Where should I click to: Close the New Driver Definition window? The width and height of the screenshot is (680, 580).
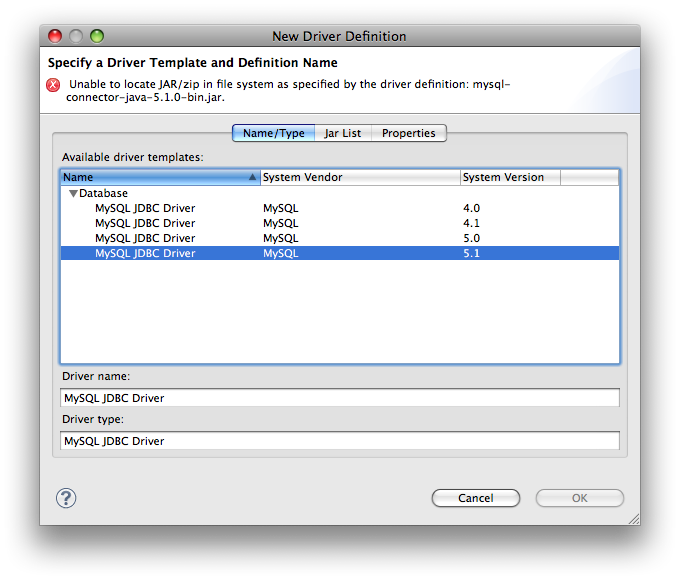coord(55,36)
